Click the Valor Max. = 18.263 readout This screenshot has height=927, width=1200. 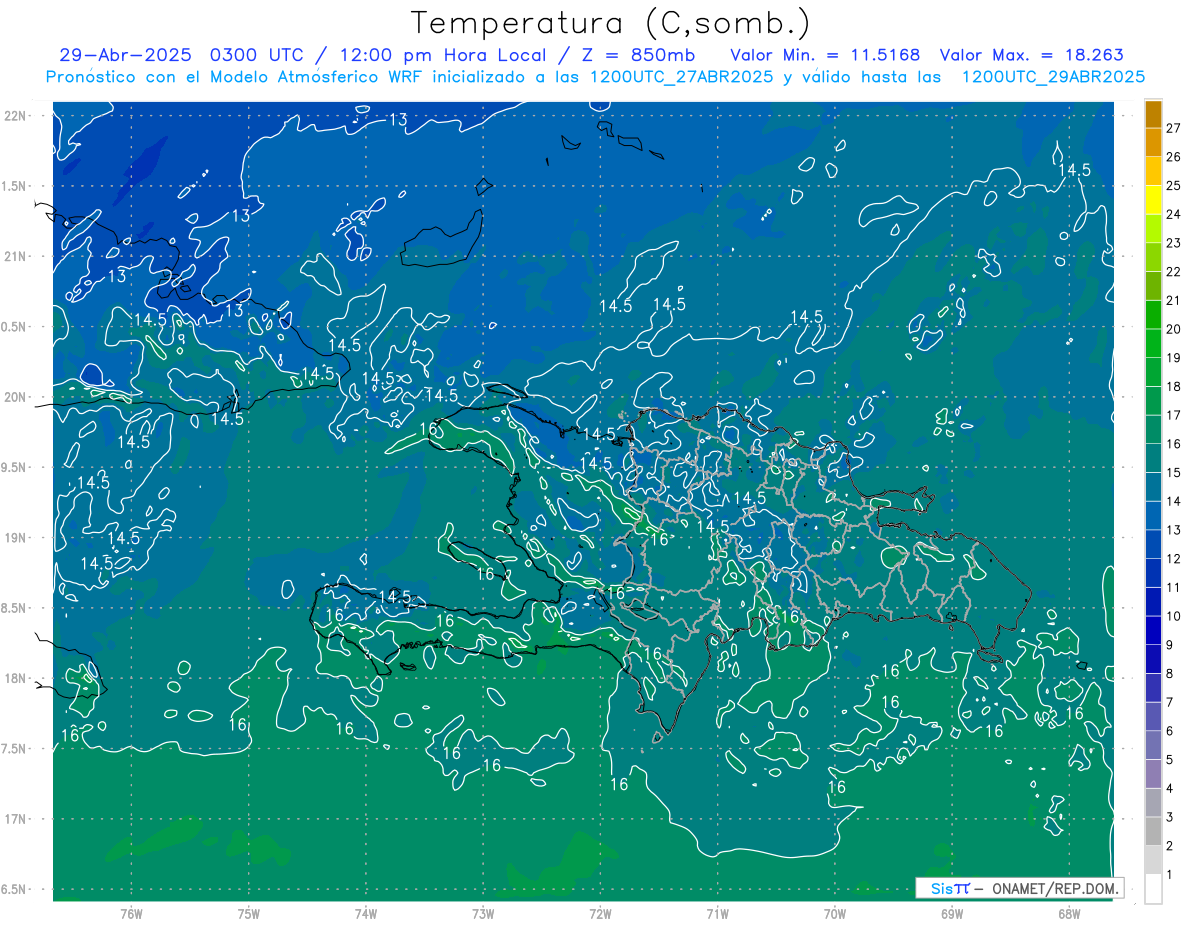pos(1032,55)
